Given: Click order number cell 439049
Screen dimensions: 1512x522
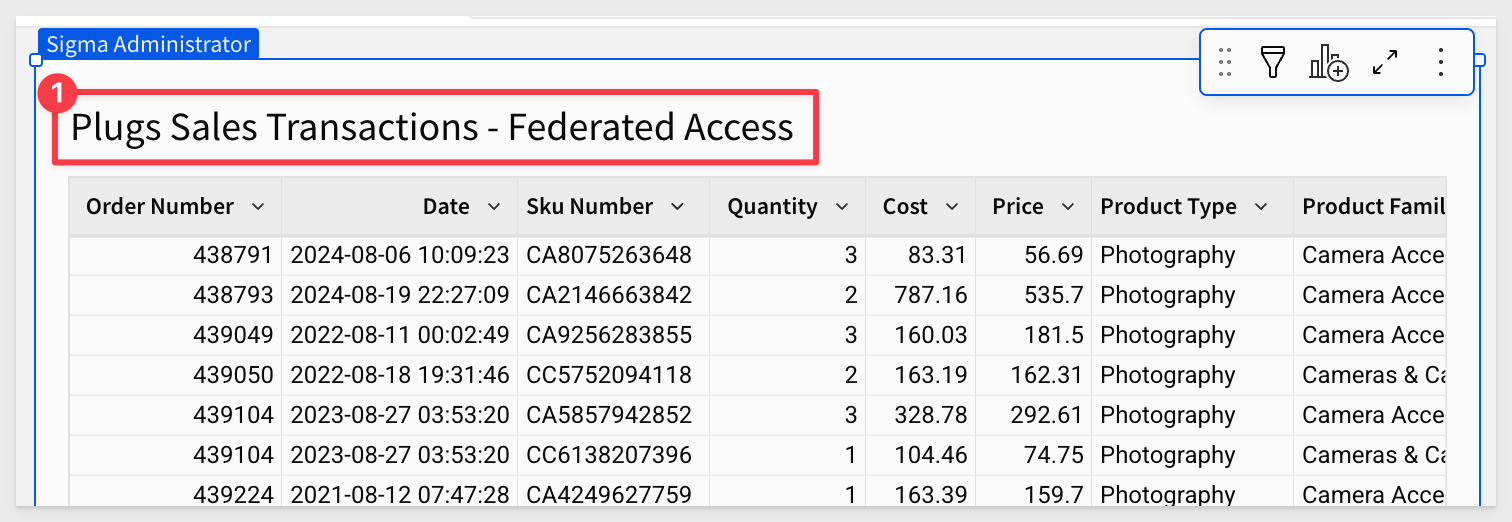Looking at the screenshot, I should click(175, 335).
